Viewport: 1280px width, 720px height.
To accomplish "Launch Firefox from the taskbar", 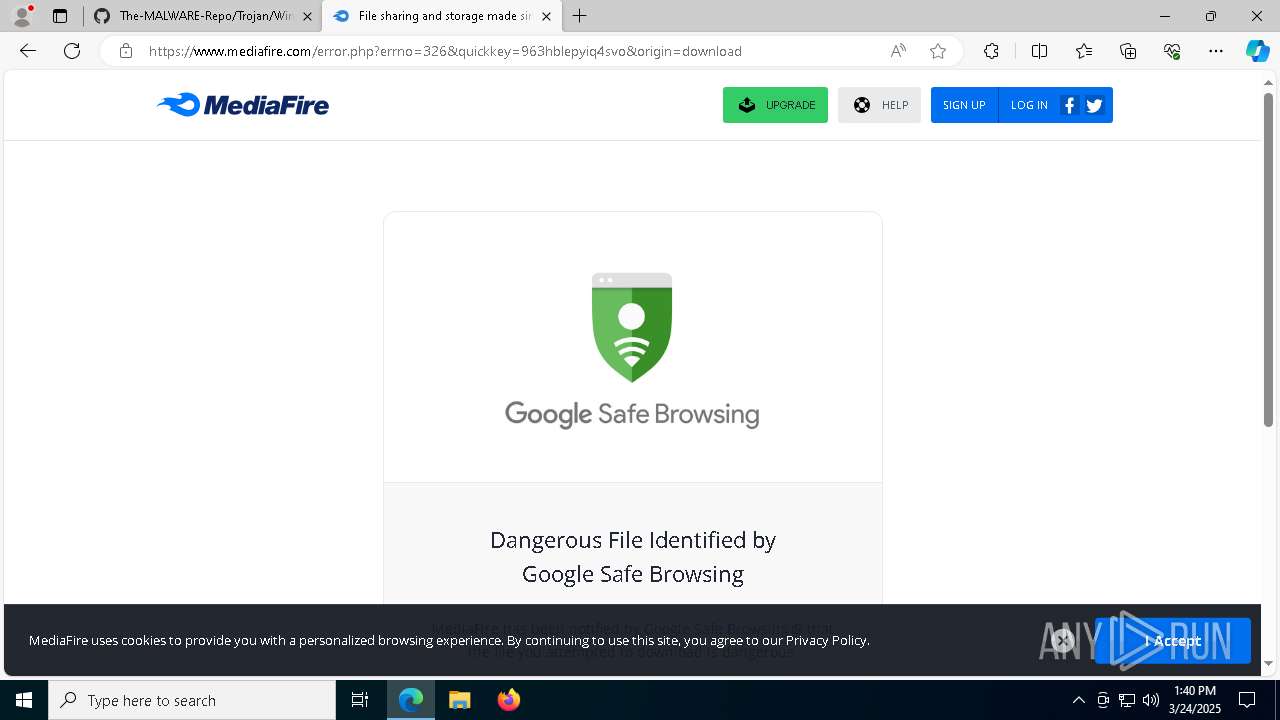I will [509, 700].
